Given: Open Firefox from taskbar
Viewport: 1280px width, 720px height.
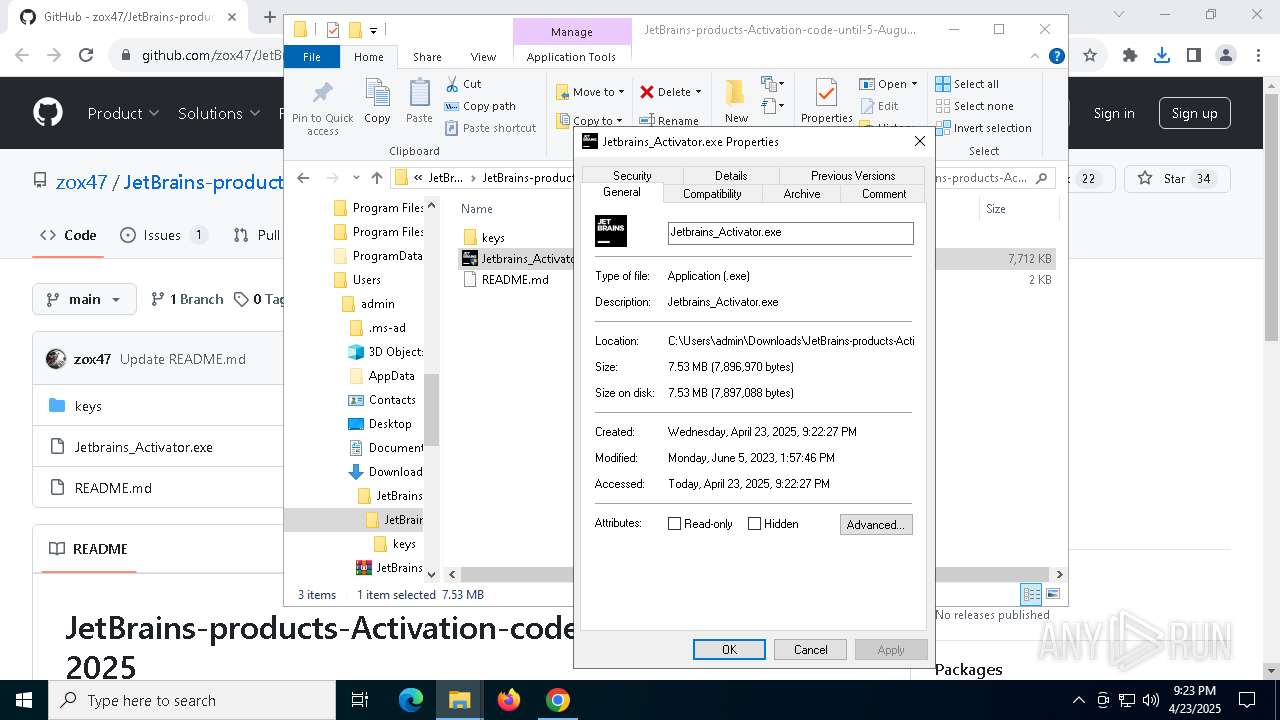Looking at the screenshot, I should point(509,700).
